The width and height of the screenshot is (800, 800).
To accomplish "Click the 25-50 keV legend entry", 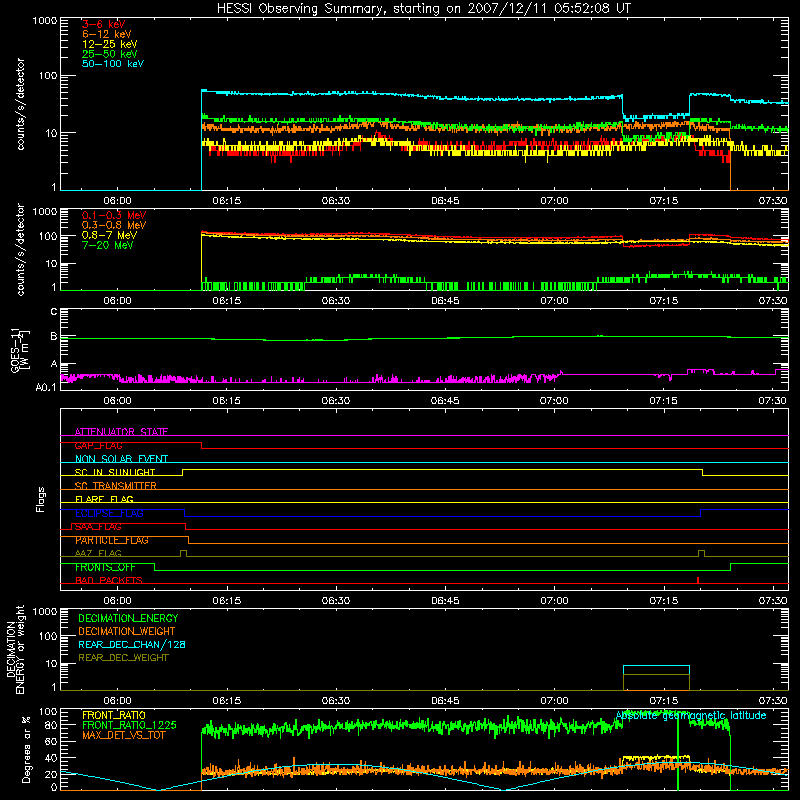I will point(109,54).
